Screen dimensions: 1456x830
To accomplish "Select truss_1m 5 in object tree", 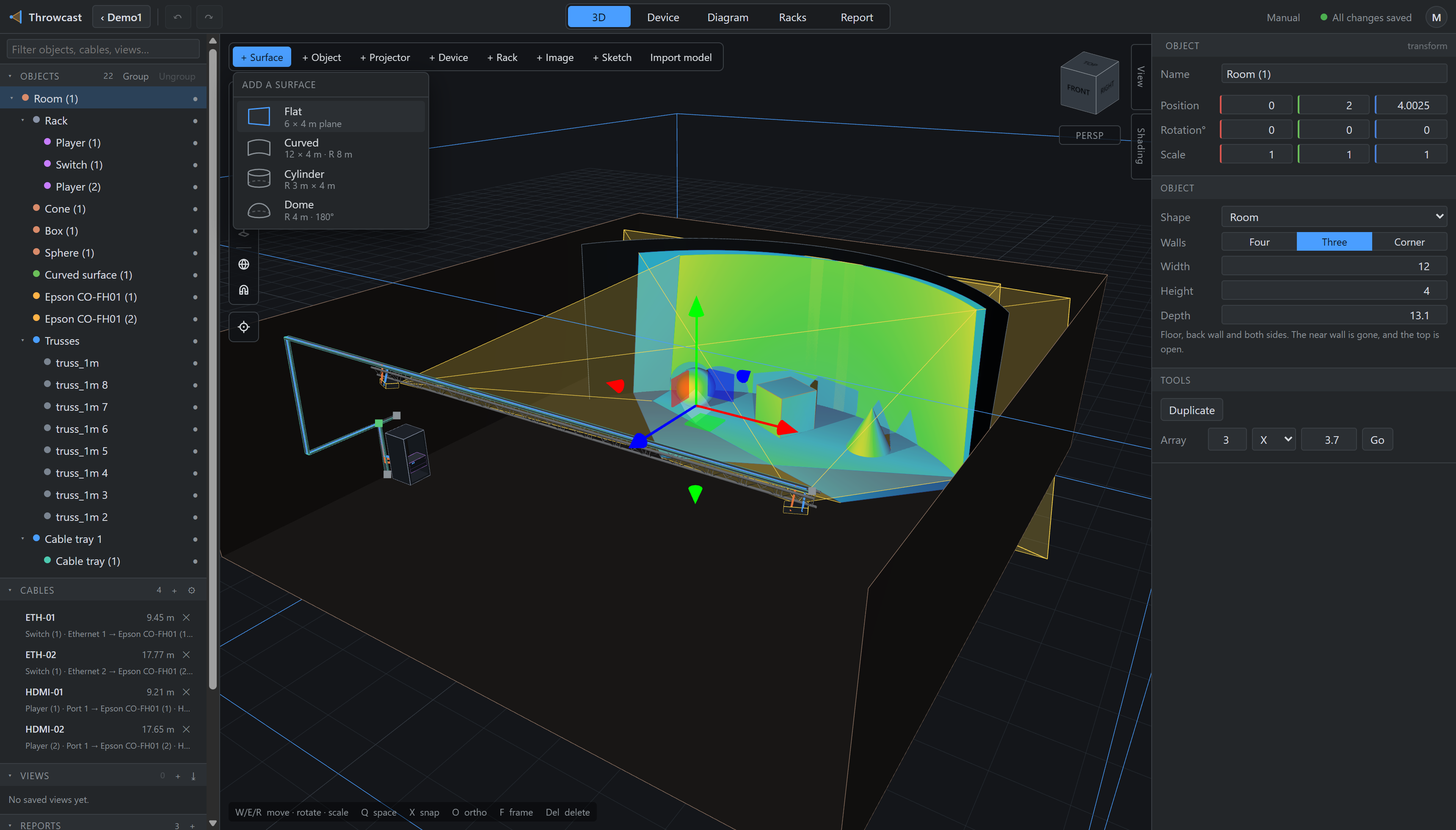I will [x=81, y=451].
